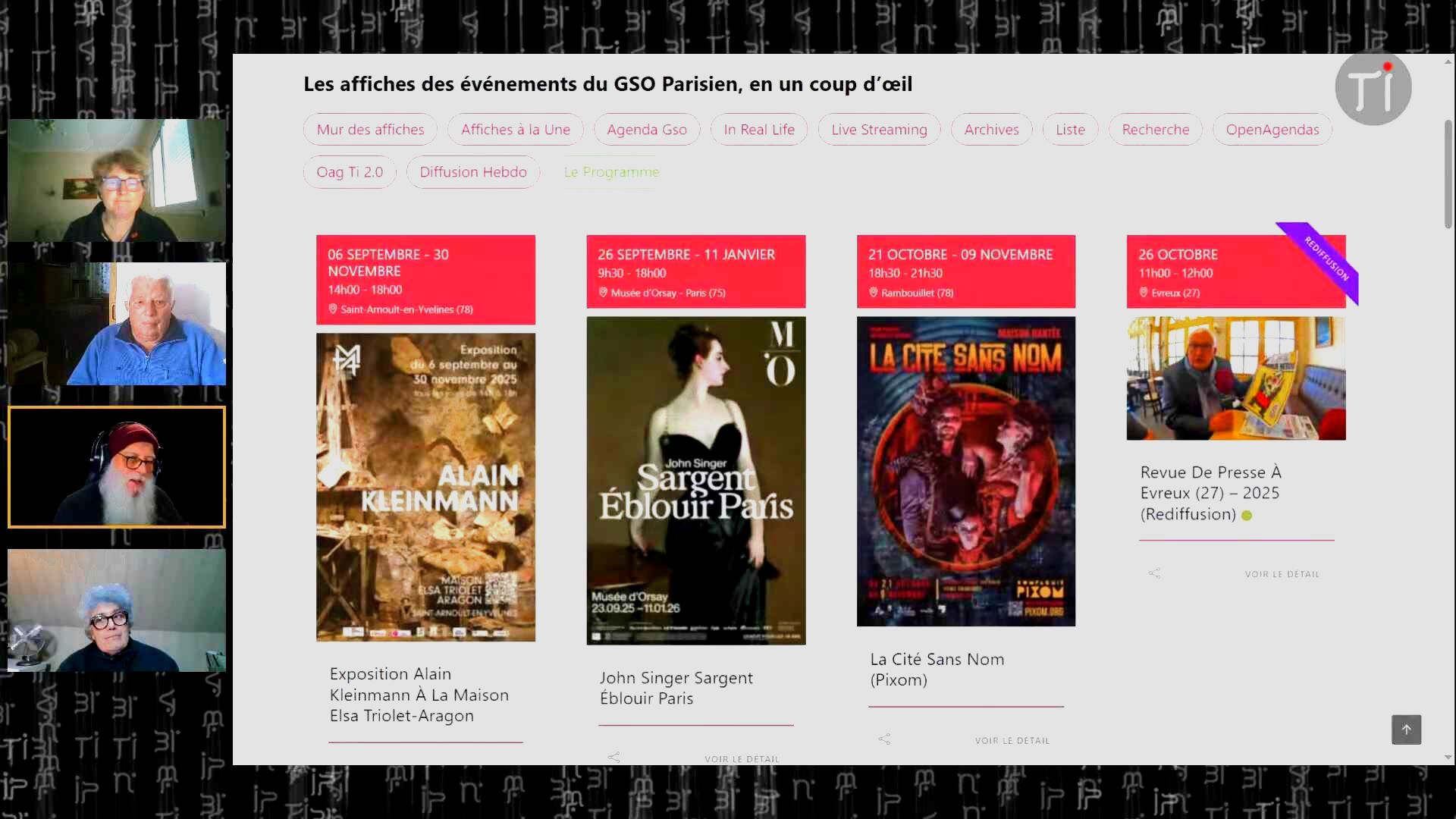This screenshot has height=819, width=1456.
Task: Open Voir le détail for La Cité Sans Nom
Action: coord(1012,740)
